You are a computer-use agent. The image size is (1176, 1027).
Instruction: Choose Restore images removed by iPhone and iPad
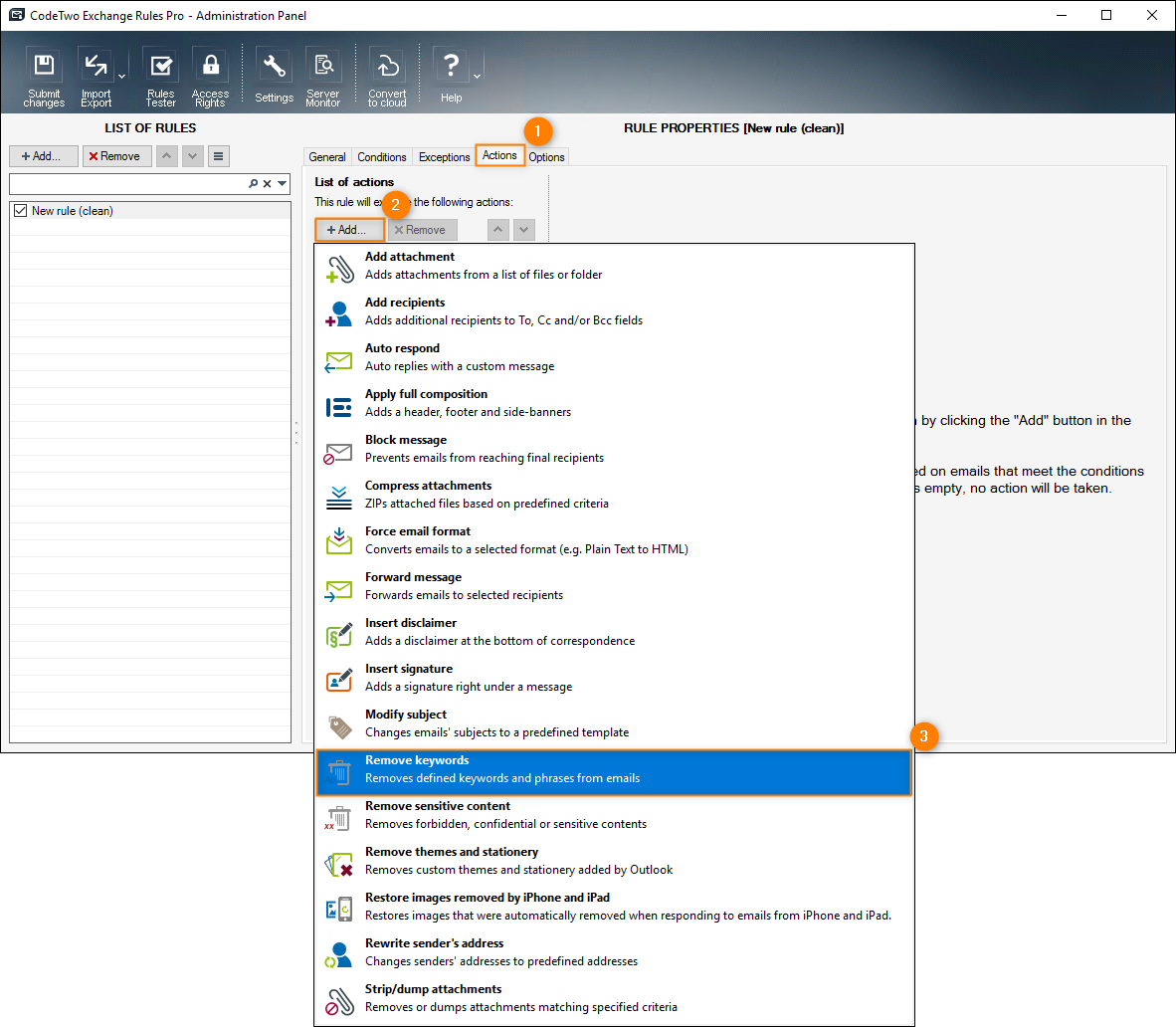pos(614,907)
